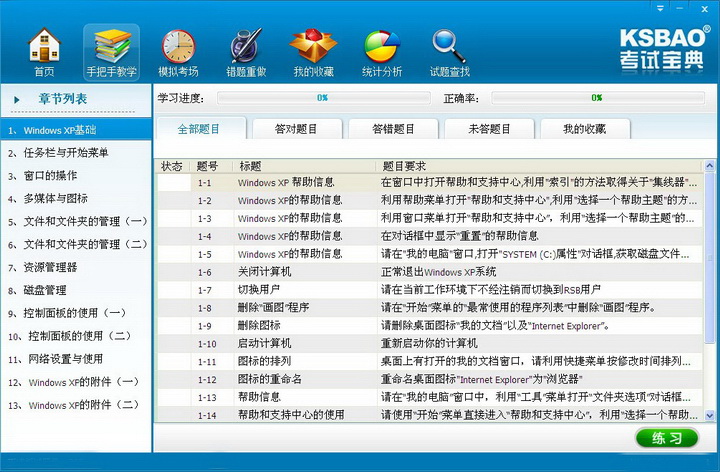The width and height of the screenshot is (720, 472).
Task: Click the green 练习 button
Action: coord(667,438)
